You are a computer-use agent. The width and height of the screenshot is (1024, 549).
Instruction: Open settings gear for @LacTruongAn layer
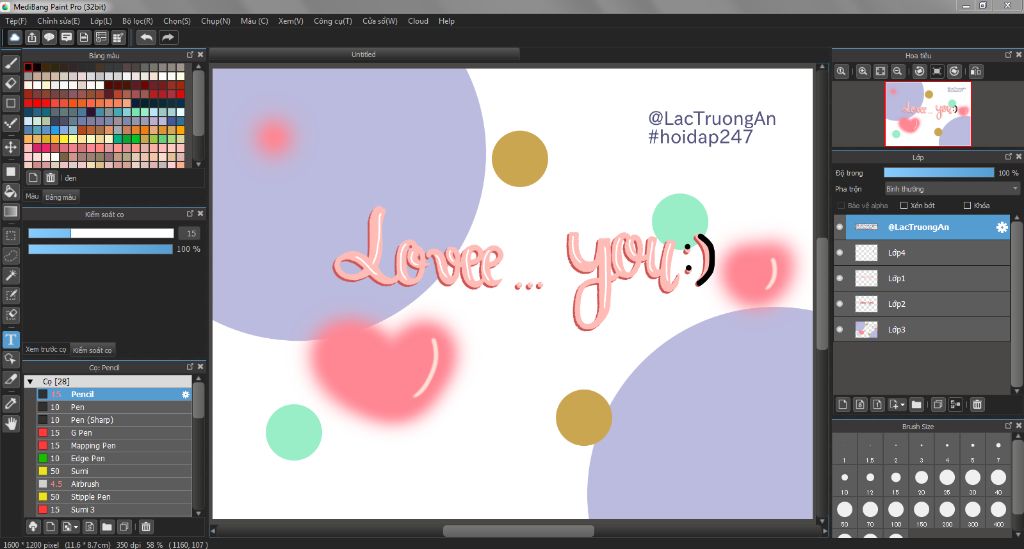click(x=1001, y=227)
